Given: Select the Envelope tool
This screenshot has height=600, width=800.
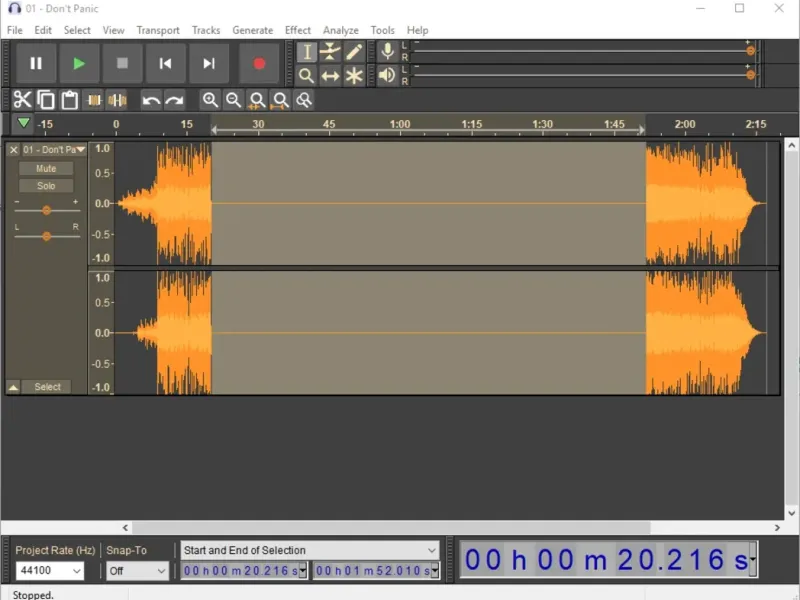Looking at the screenshot, I should 331,52.
